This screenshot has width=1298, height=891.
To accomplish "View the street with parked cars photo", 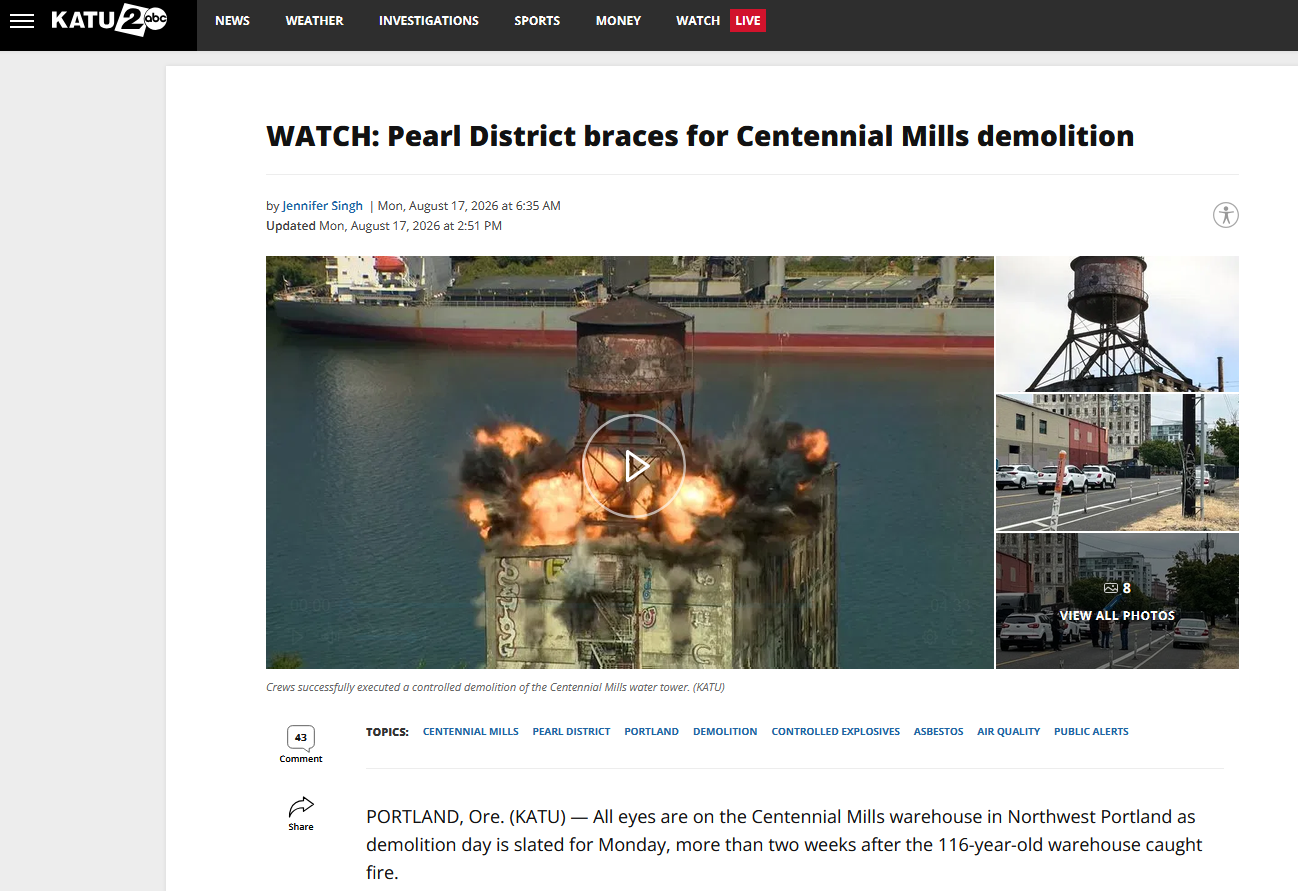I will (1117, 462).
